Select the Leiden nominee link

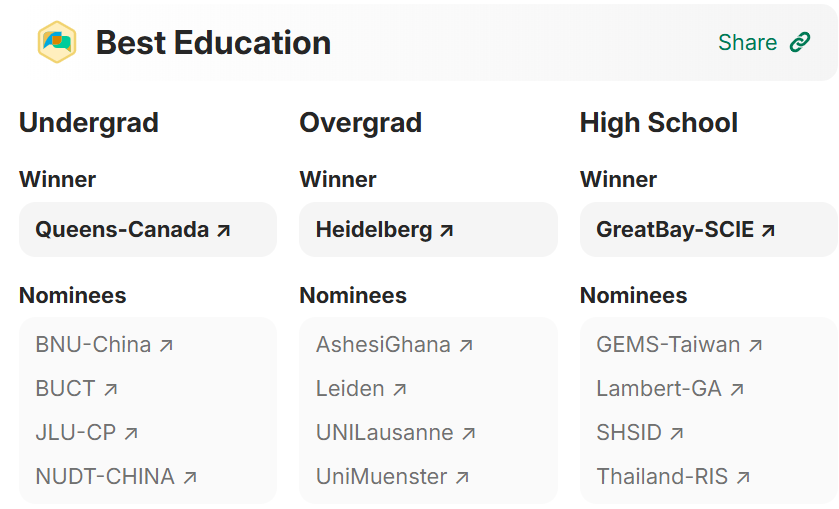point(350,389)
